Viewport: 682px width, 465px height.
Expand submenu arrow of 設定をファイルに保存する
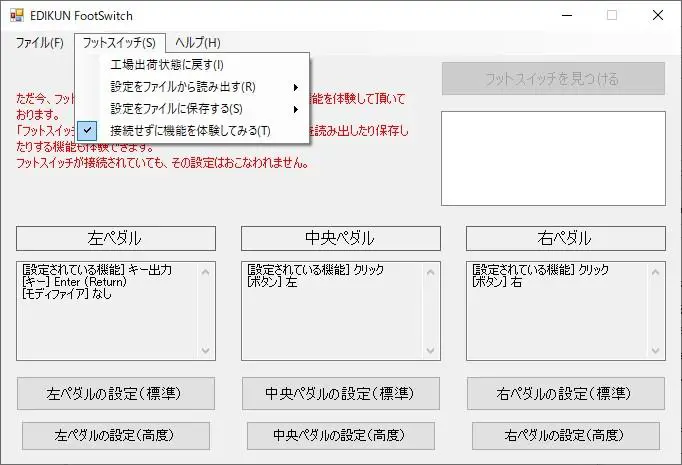click(296, 109)
